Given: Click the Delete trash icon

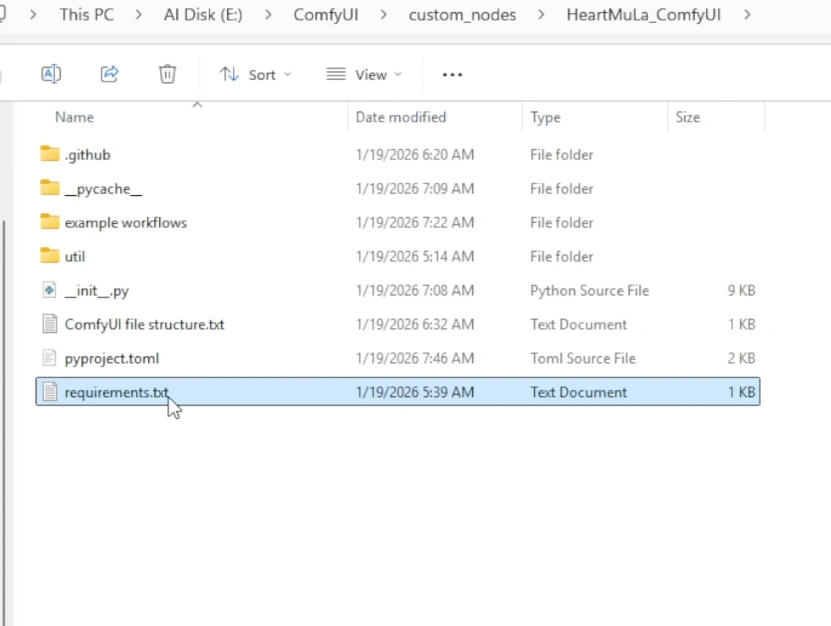Looking at the screenshot, I should click(167, 73).
